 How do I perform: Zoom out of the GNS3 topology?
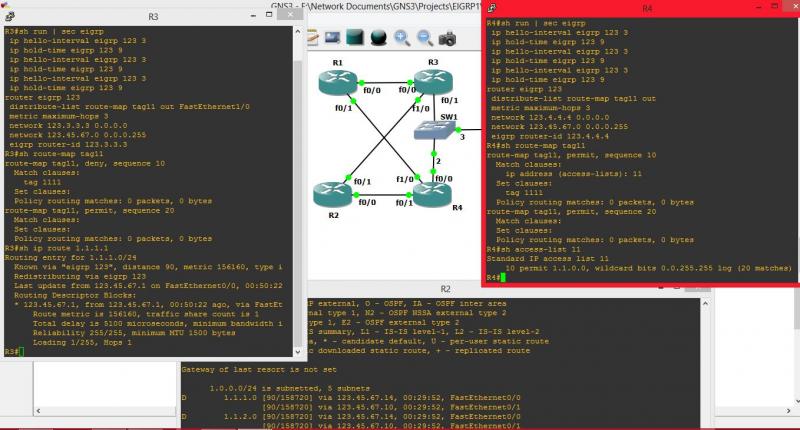[424, 38]
